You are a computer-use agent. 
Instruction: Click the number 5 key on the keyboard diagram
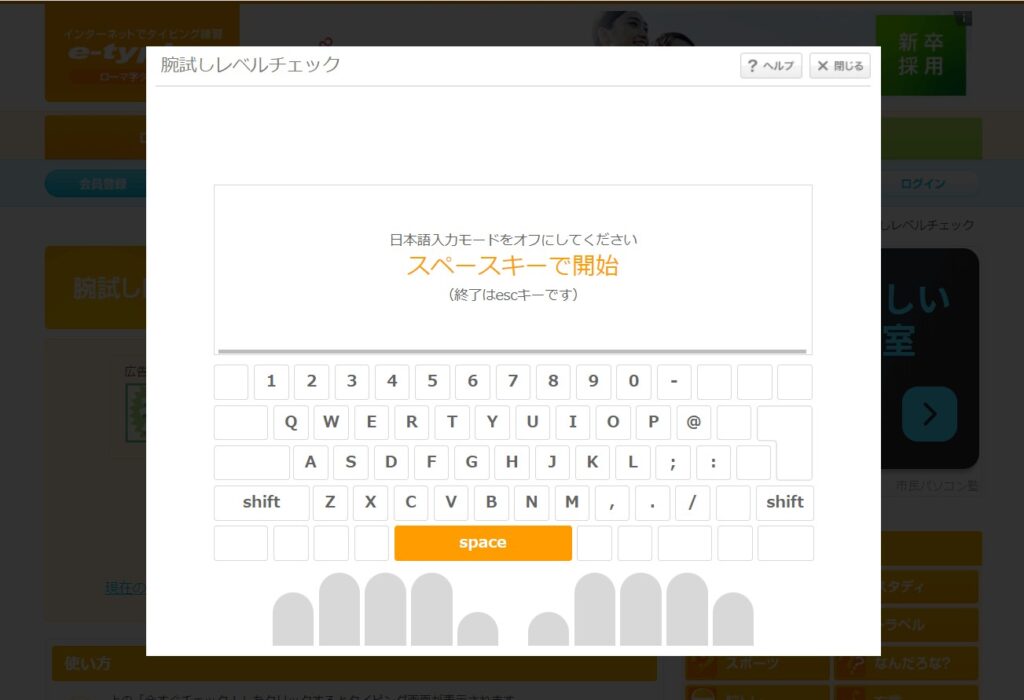point(432,382)
